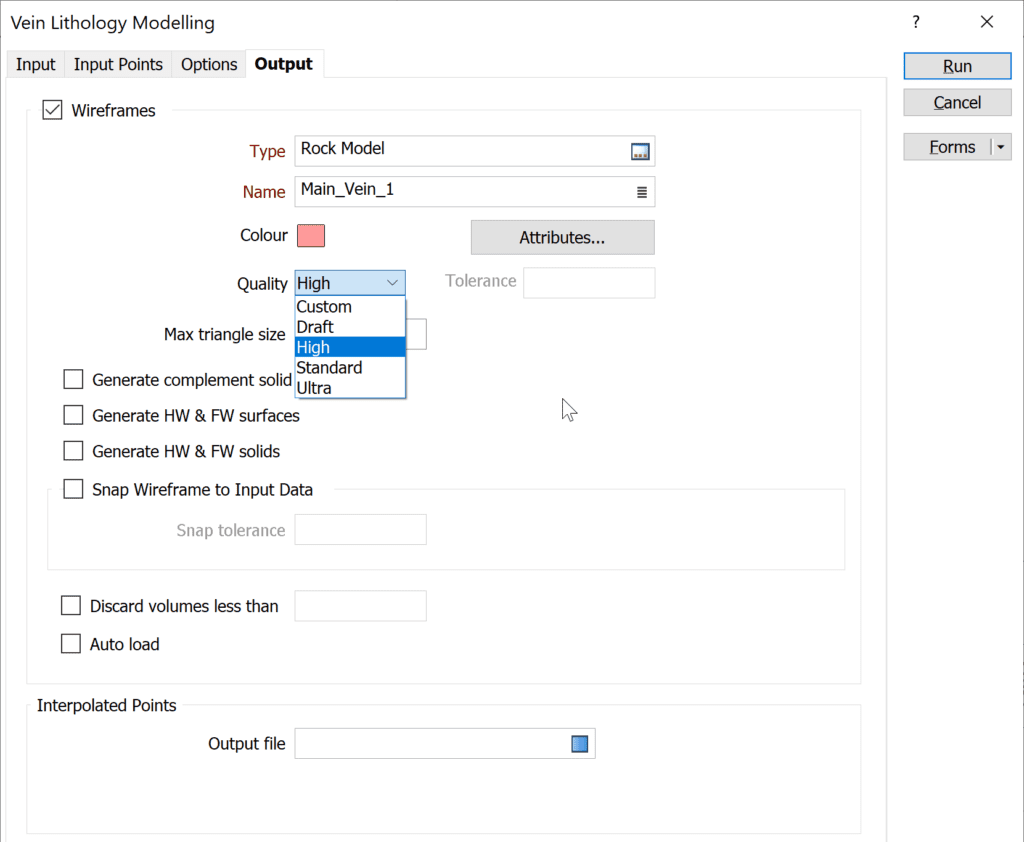Viewport: 1024px width, 842px height.
Task: Choose Ultra from the Quality list
Action: (314, 388)
